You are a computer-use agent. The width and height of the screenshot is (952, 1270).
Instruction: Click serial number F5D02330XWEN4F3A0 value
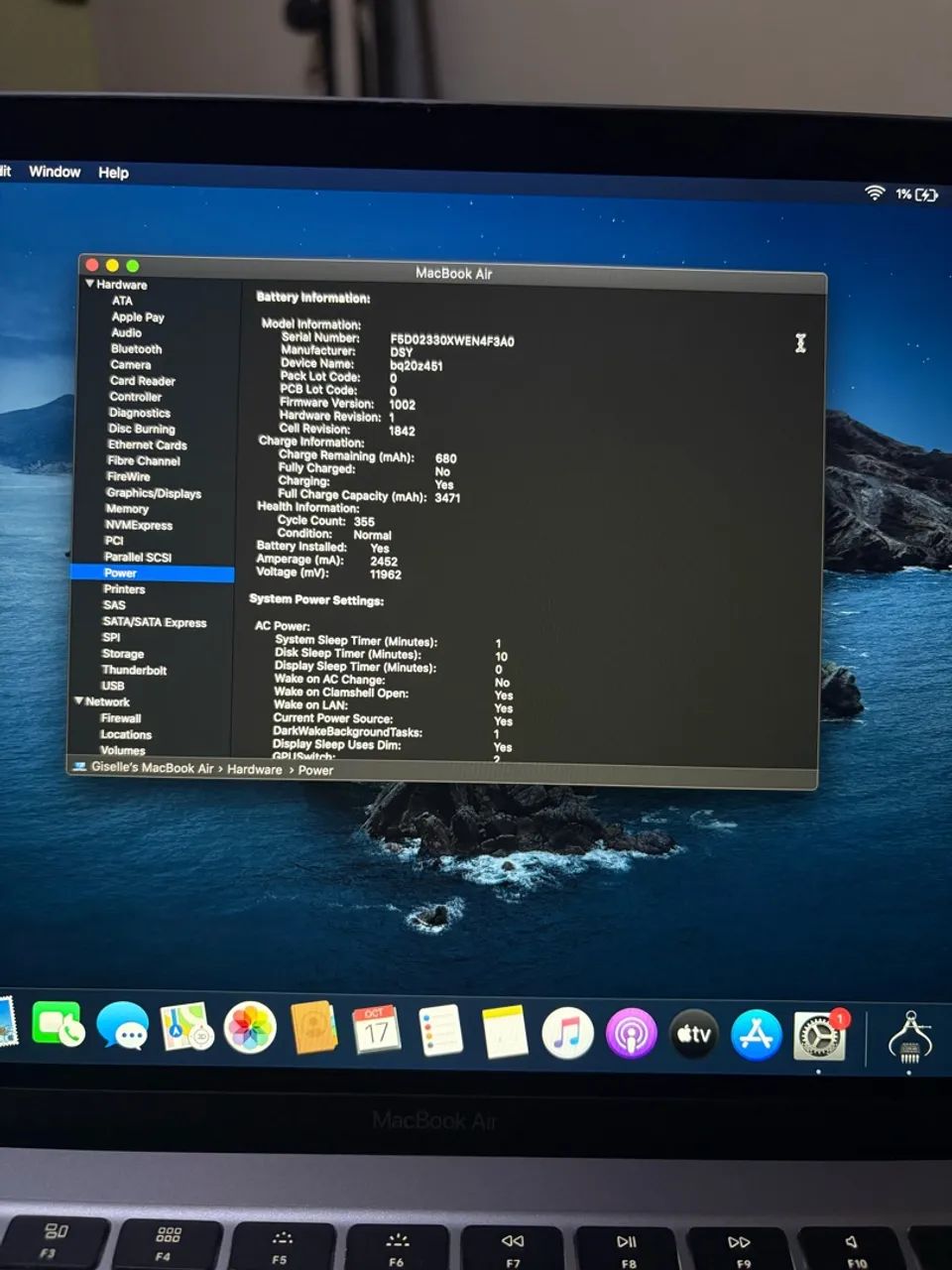click(x=452, y=340)
